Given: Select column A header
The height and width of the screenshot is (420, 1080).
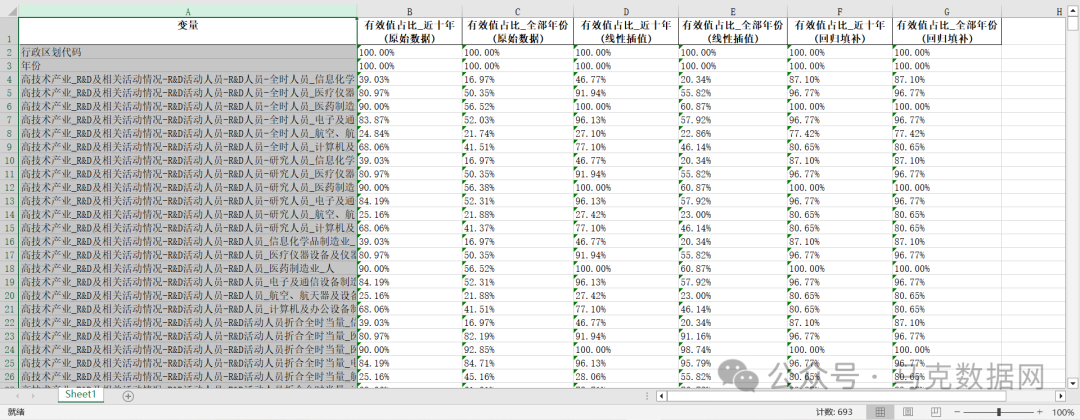Looking at the screenshot, I should 187,10.
